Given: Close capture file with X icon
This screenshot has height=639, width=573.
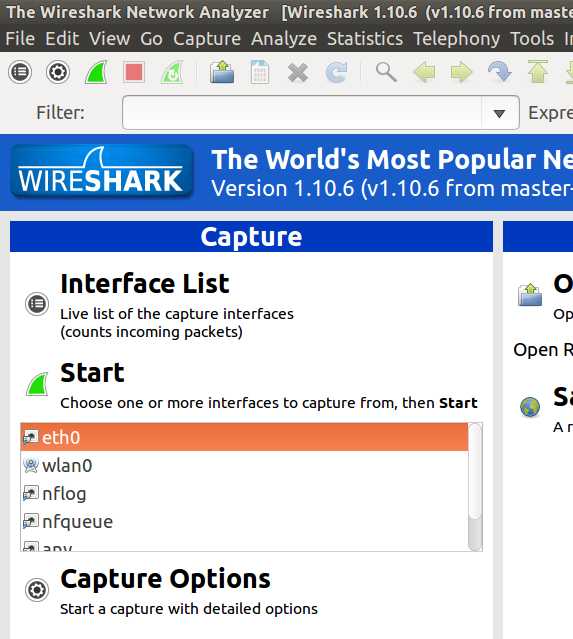Looking at the screenshot, I should (298, 73).
